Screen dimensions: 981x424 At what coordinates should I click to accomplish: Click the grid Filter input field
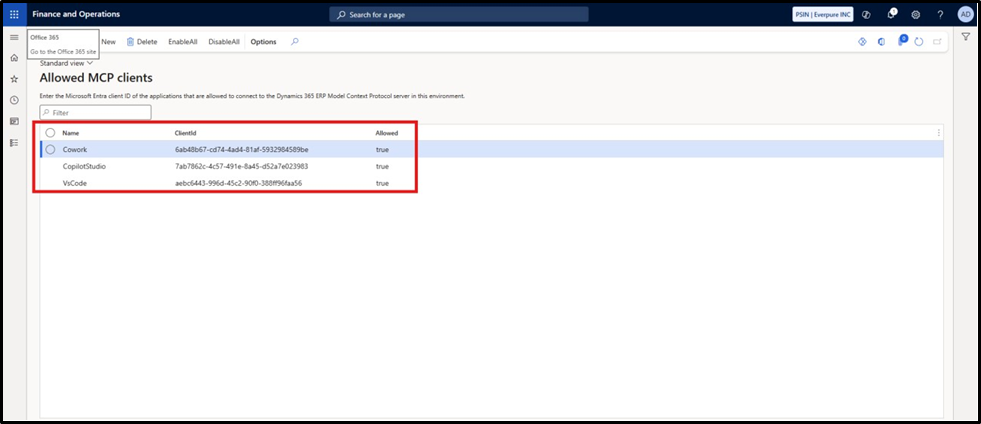coord(95,113)
